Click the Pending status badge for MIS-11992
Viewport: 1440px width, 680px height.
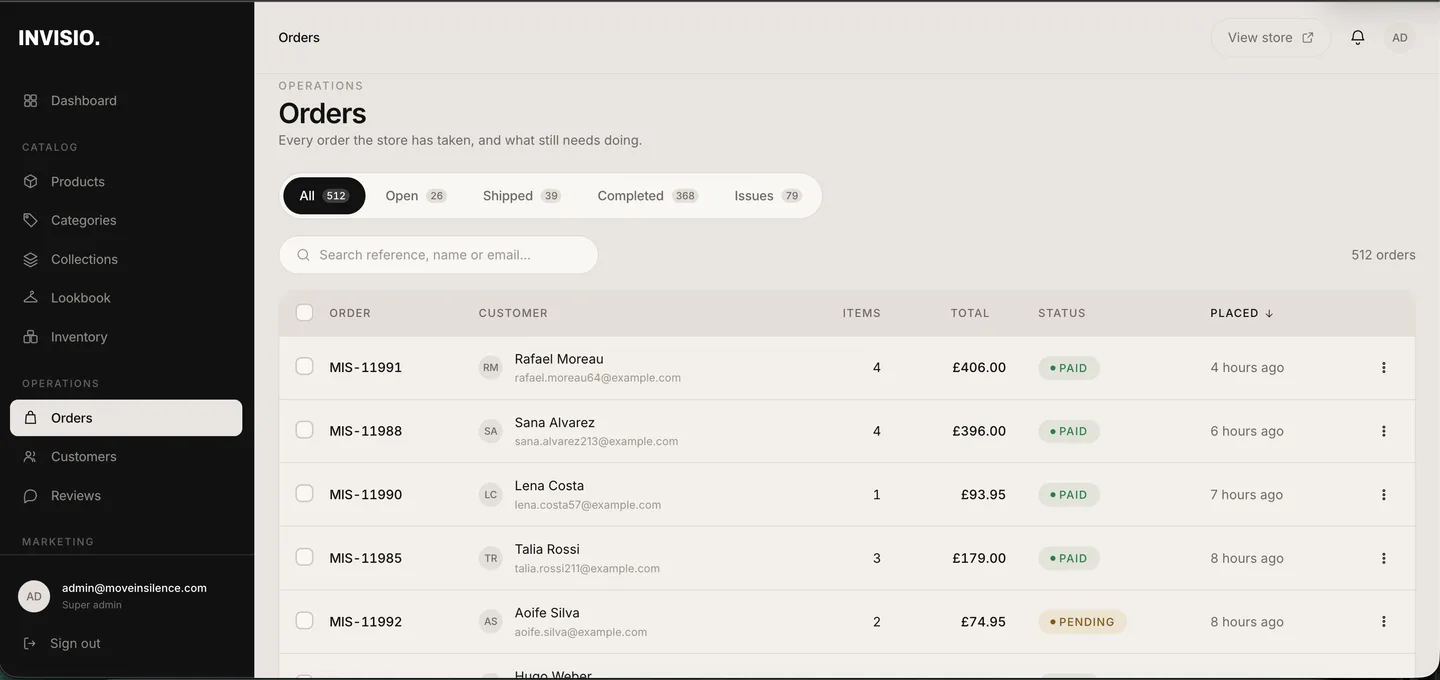point(1083,622)
